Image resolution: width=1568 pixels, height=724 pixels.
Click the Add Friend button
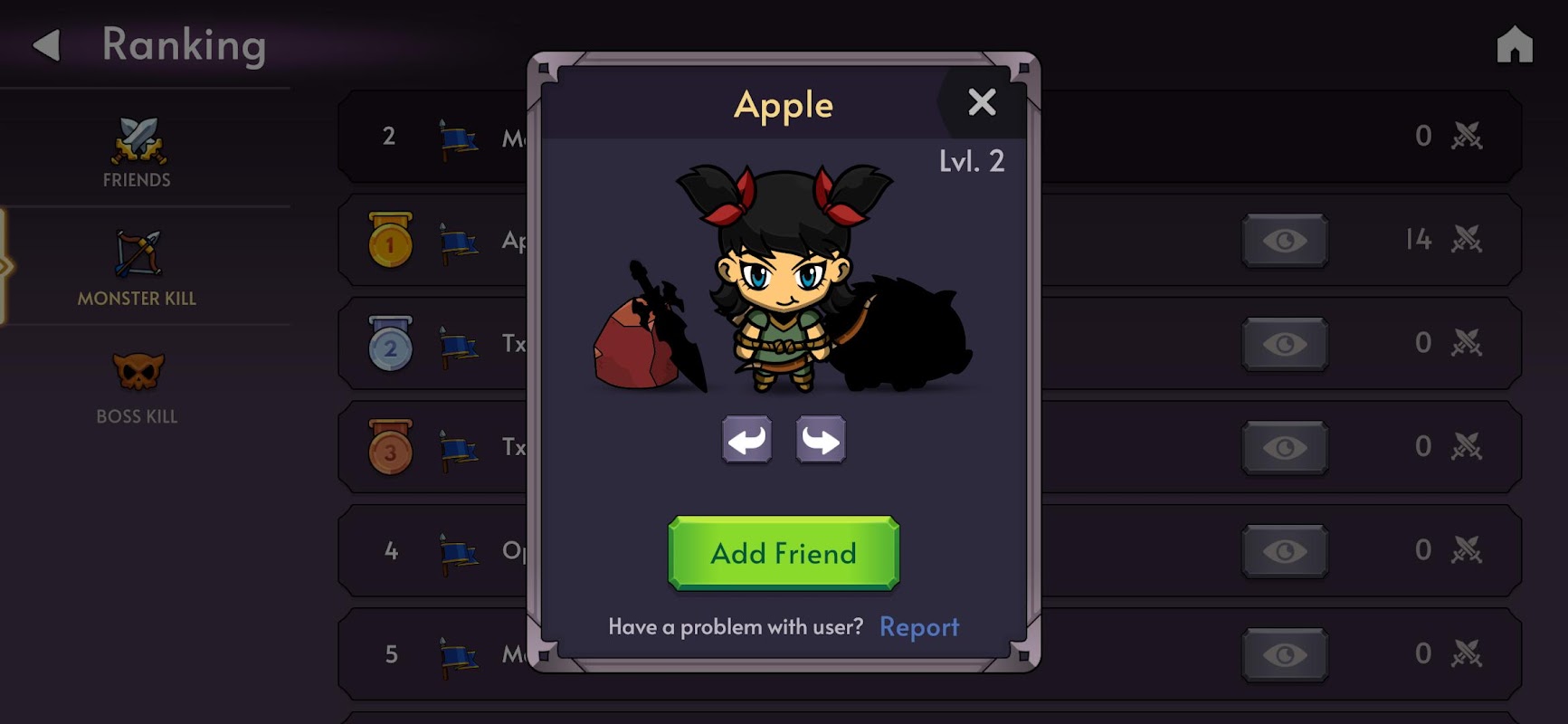pos(784,553)
